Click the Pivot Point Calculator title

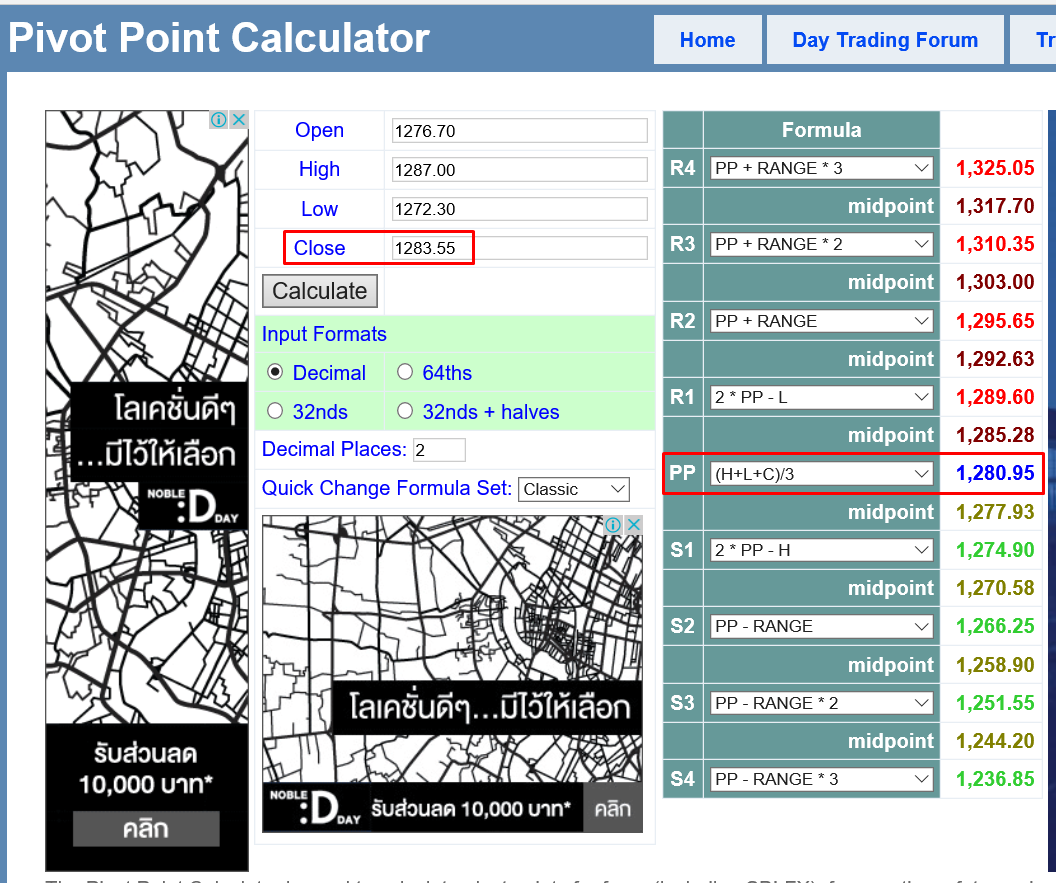coord(219,38)
